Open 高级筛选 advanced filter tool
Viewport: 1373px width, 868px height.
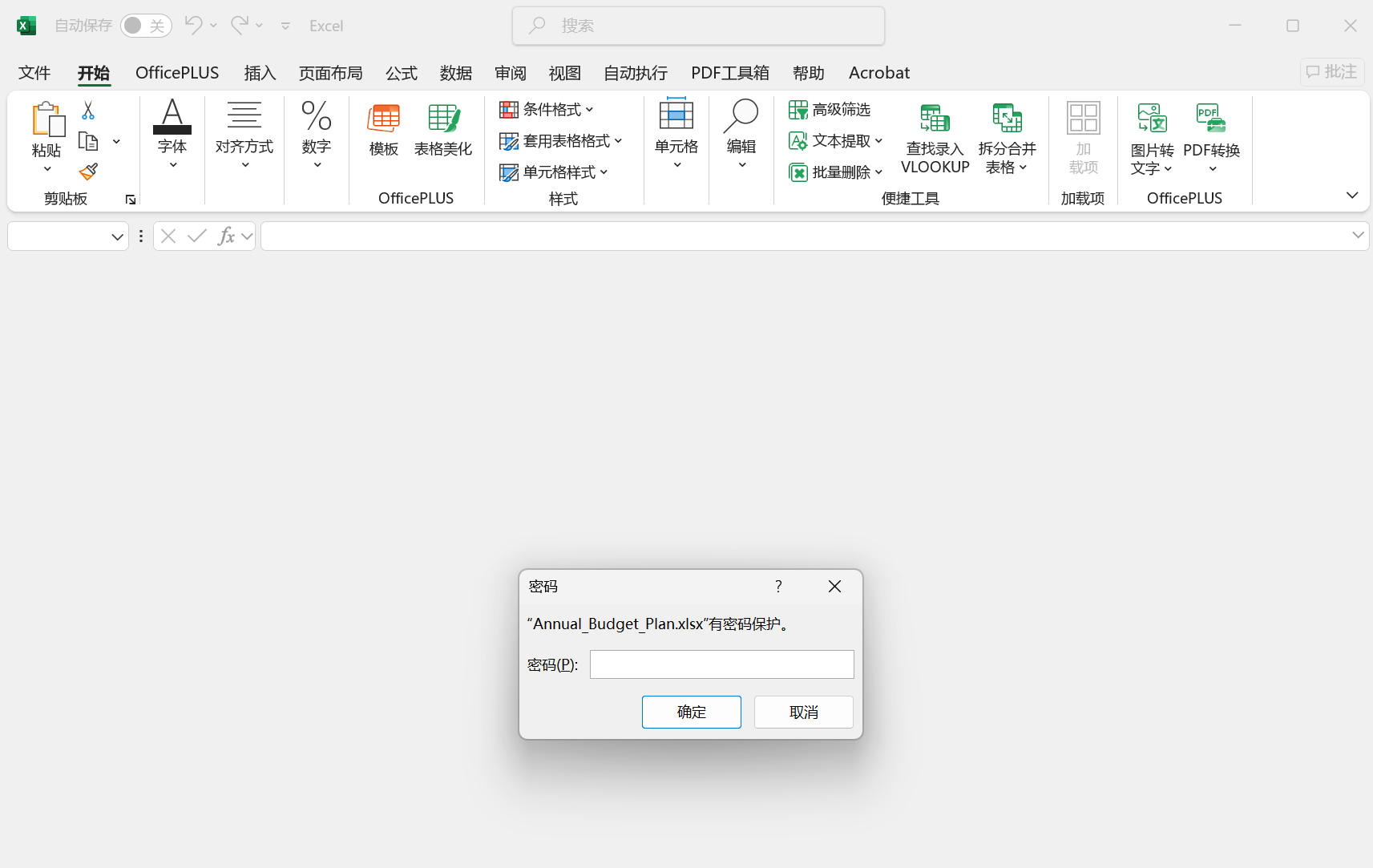(830, 109)
